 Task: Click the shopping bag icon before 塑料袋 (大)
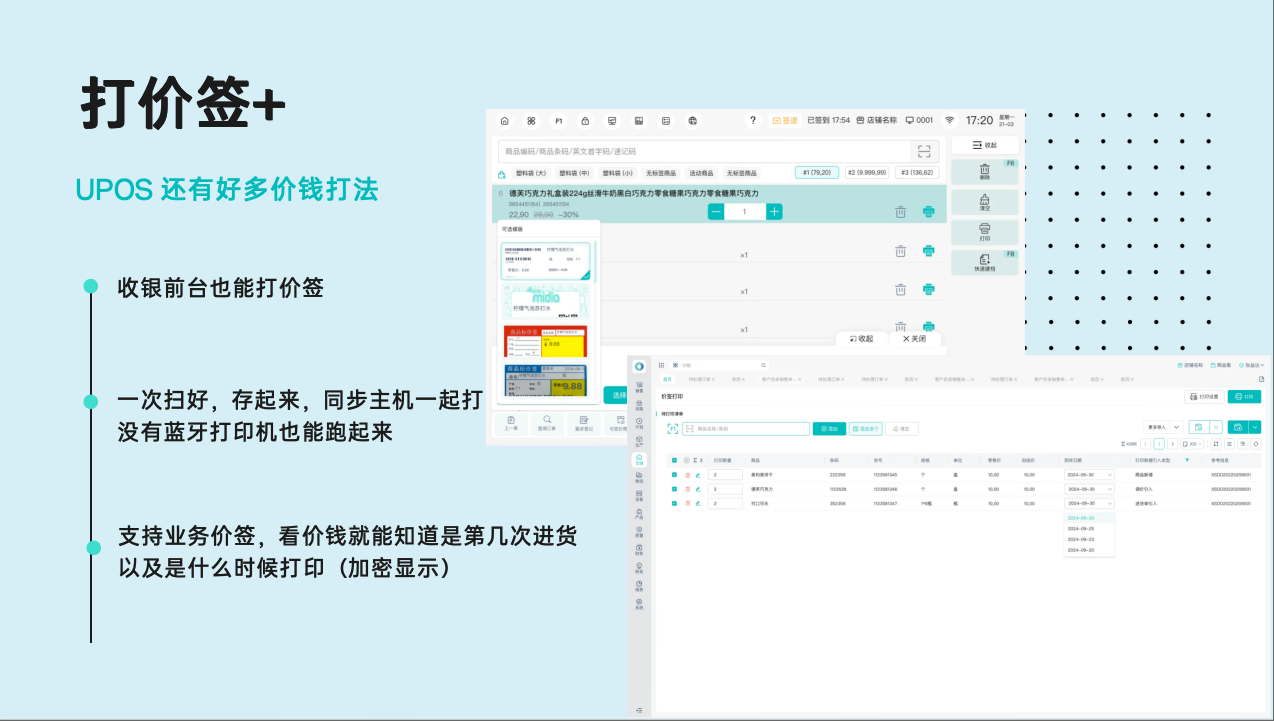coord(502,174)
